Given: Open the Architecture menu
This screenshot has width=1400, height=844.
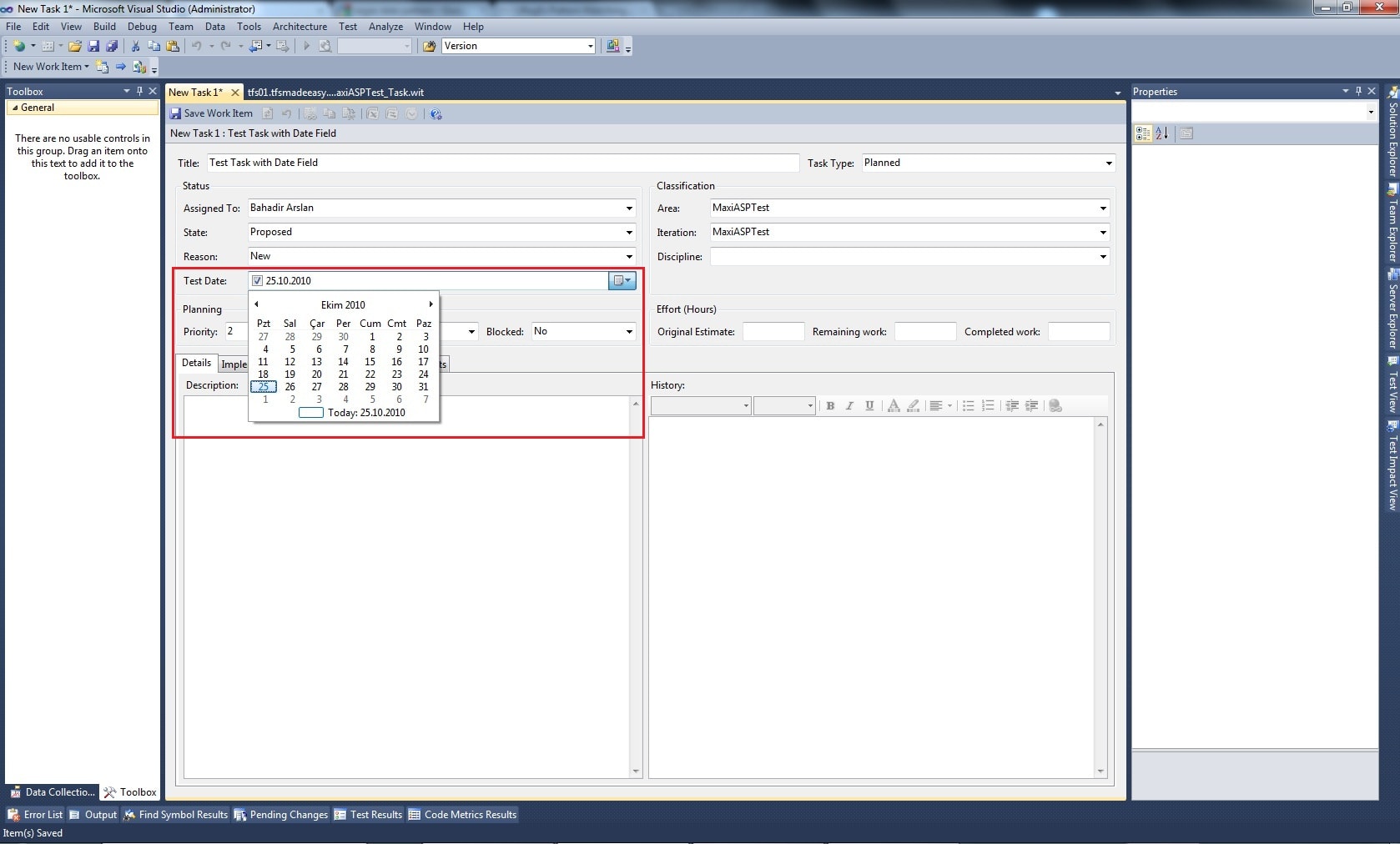Looking at the screenshot, I should pos(300,27).
